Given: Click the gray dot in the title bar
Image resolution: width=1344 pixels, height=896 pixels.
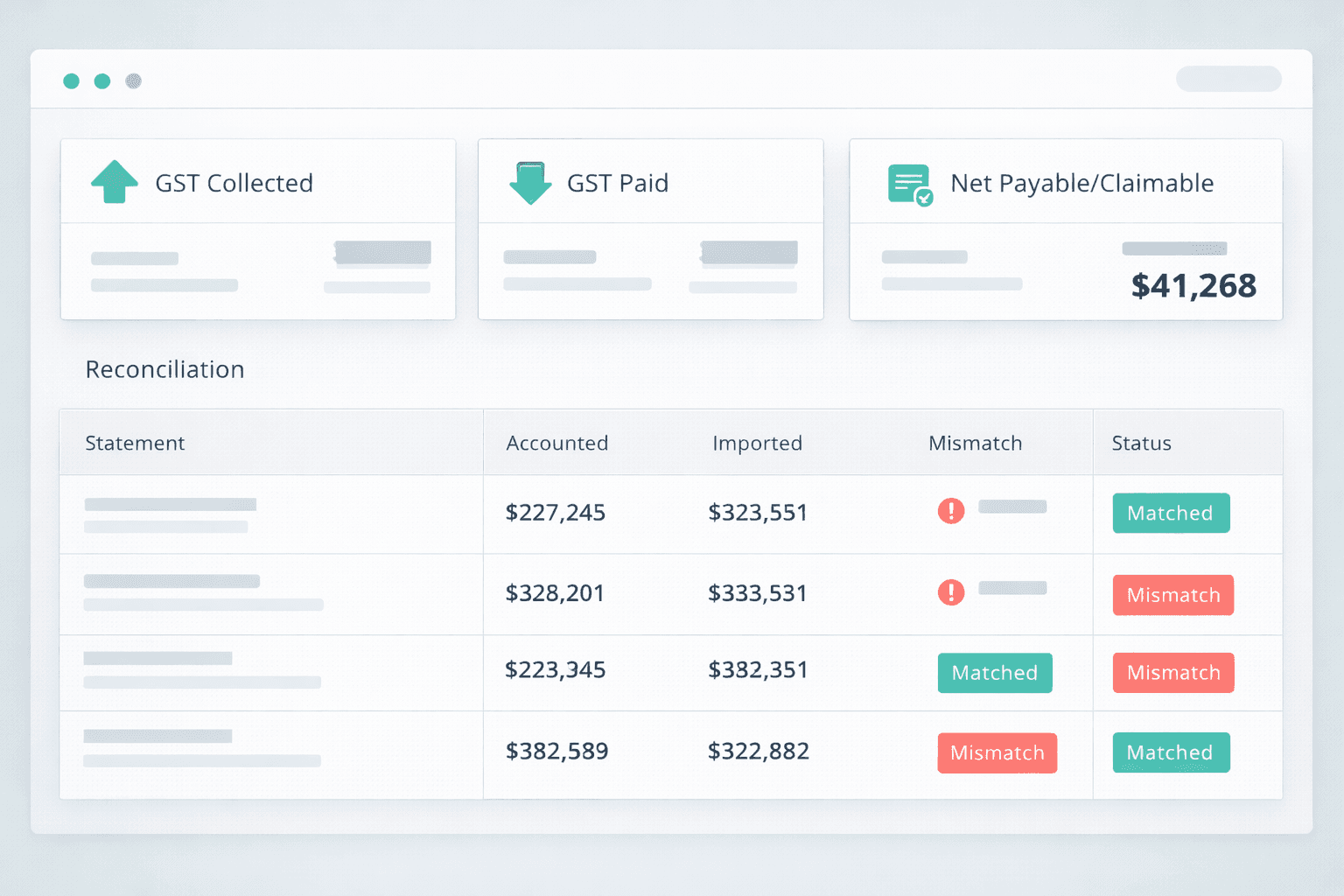Looking at the screenshot, I should coord(133,81).
